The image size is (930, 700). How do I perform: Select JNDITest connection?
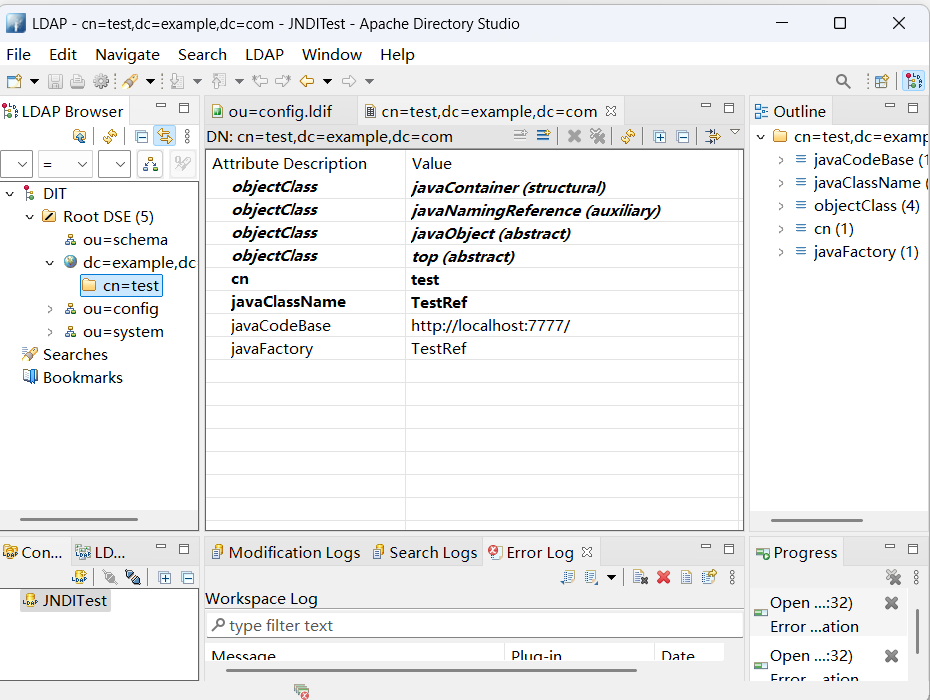65,600
